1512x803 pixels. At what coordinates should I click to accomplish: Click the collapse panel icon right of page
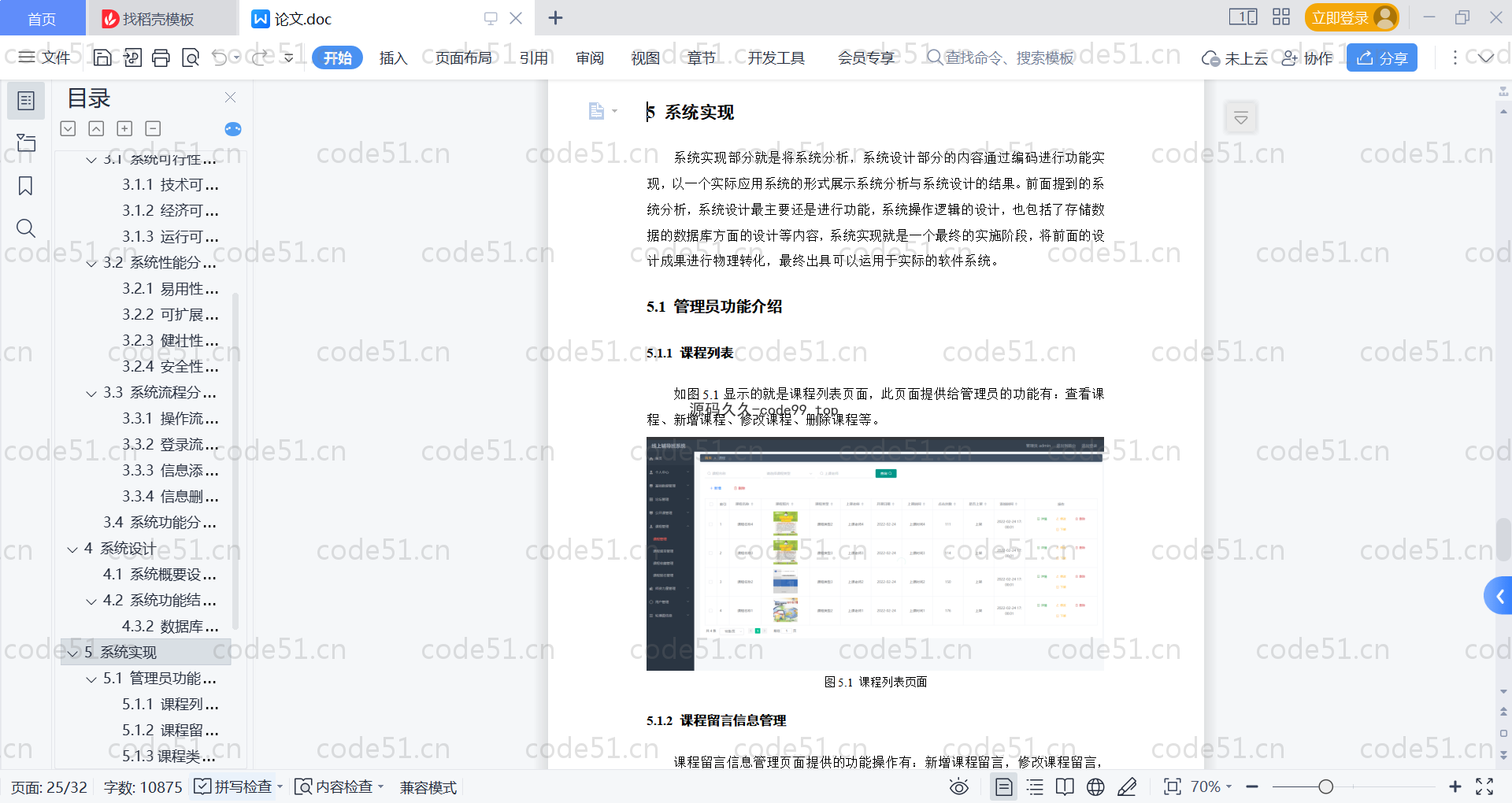coord(1241,119)
